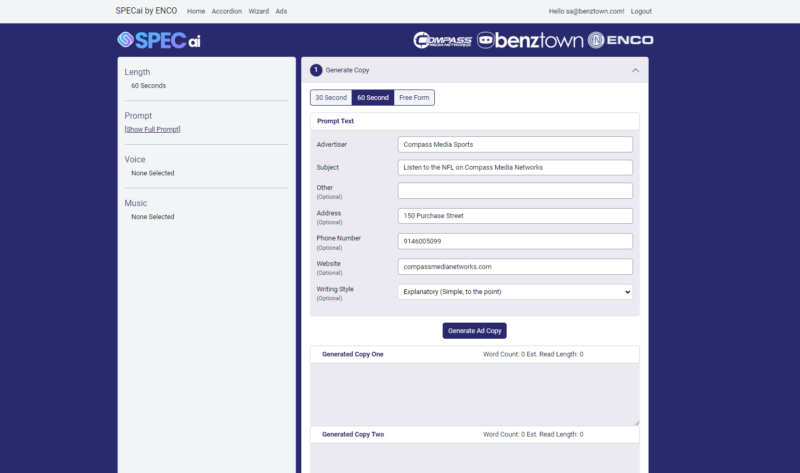Focus the Subject input field
800x473 pixels.
[515, 167]
